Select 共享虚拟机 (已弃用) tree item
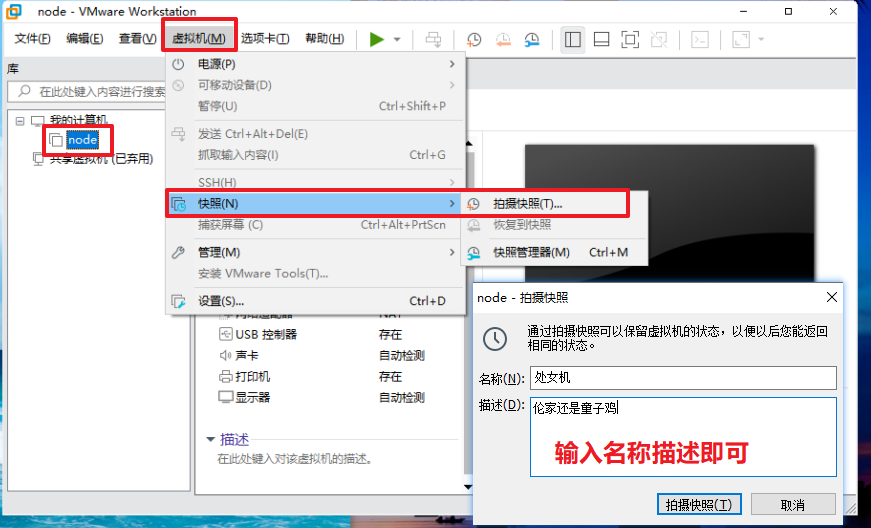 tap(101, 159)
